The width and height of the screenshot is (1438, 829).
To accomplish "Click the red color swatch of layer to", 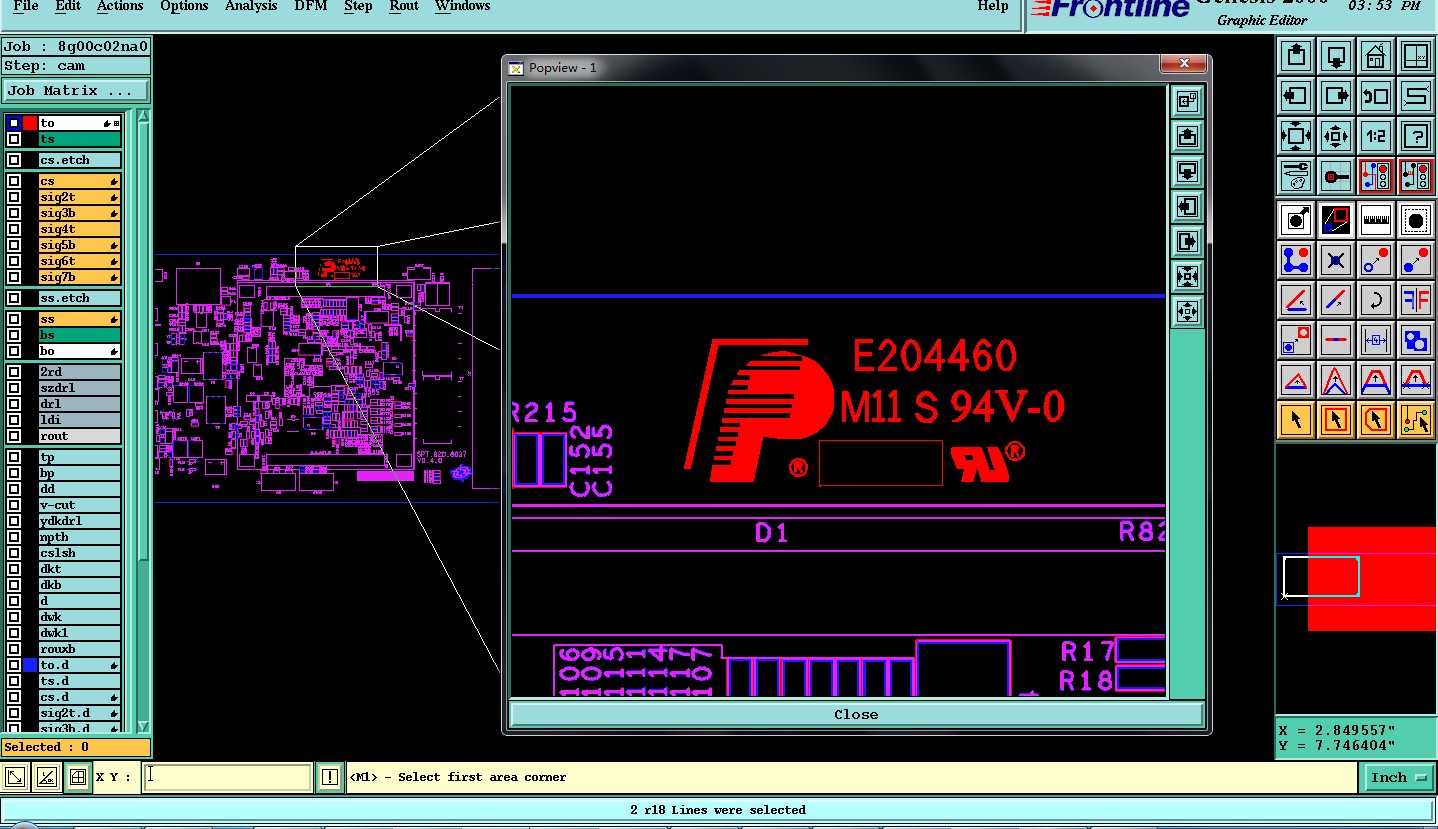I will click(30, 123).
